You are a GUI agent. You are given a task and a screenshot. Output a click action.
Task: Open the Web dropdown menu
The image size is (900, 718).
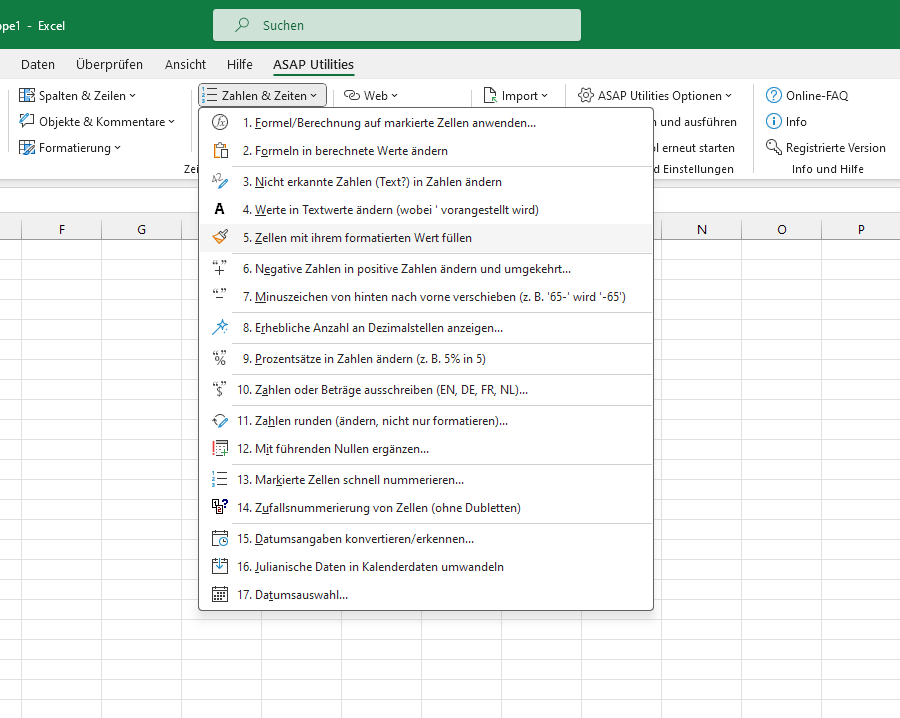pos(371,95)
